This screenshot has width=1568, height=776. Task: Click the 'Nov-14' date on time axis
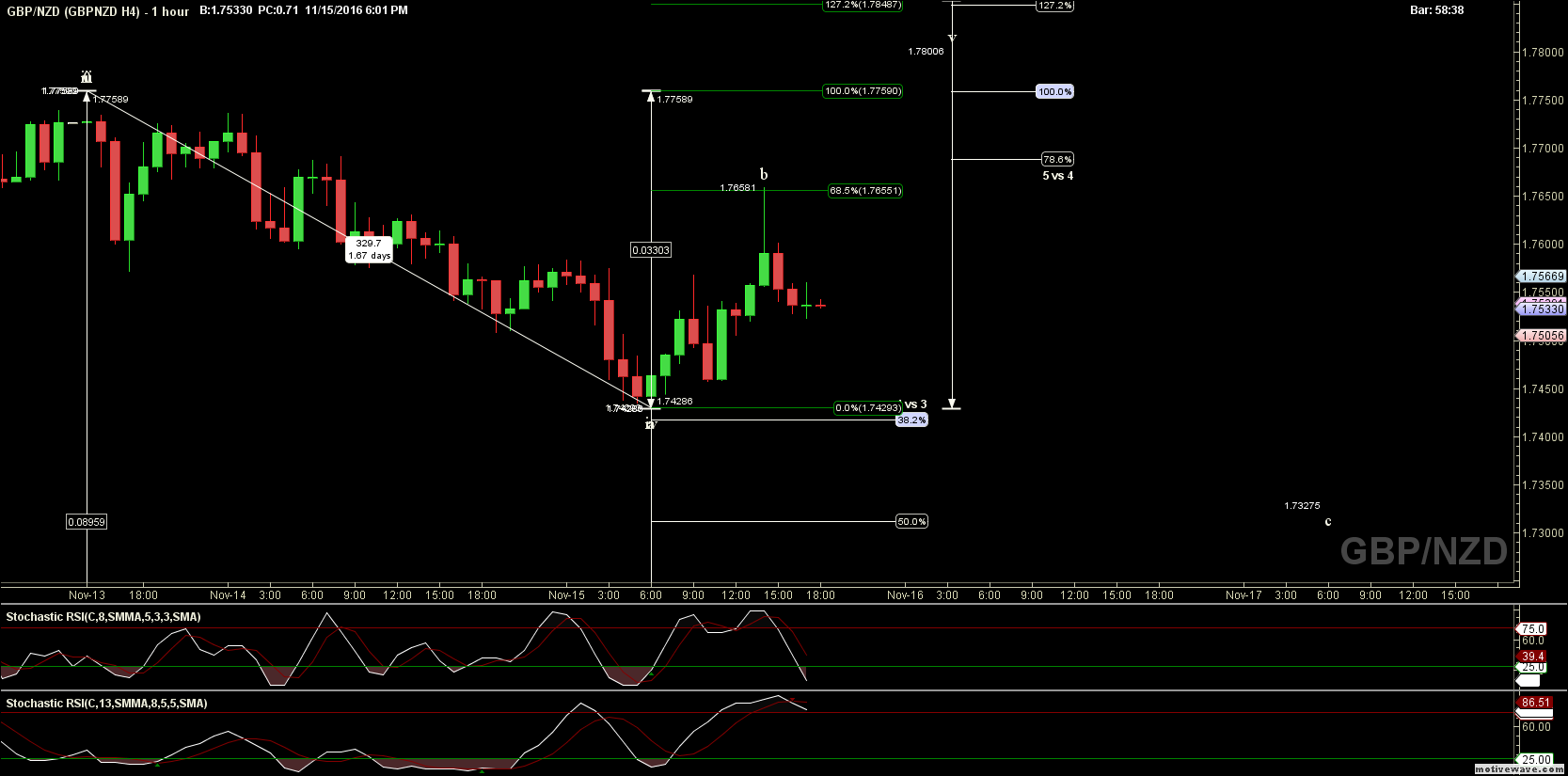[228, 595]
